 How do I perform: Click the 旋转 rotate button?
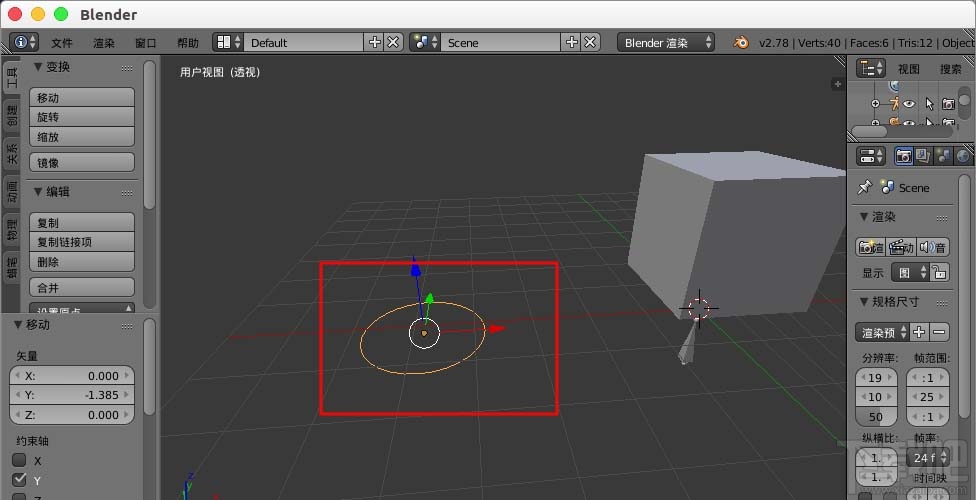pos(82,117)
